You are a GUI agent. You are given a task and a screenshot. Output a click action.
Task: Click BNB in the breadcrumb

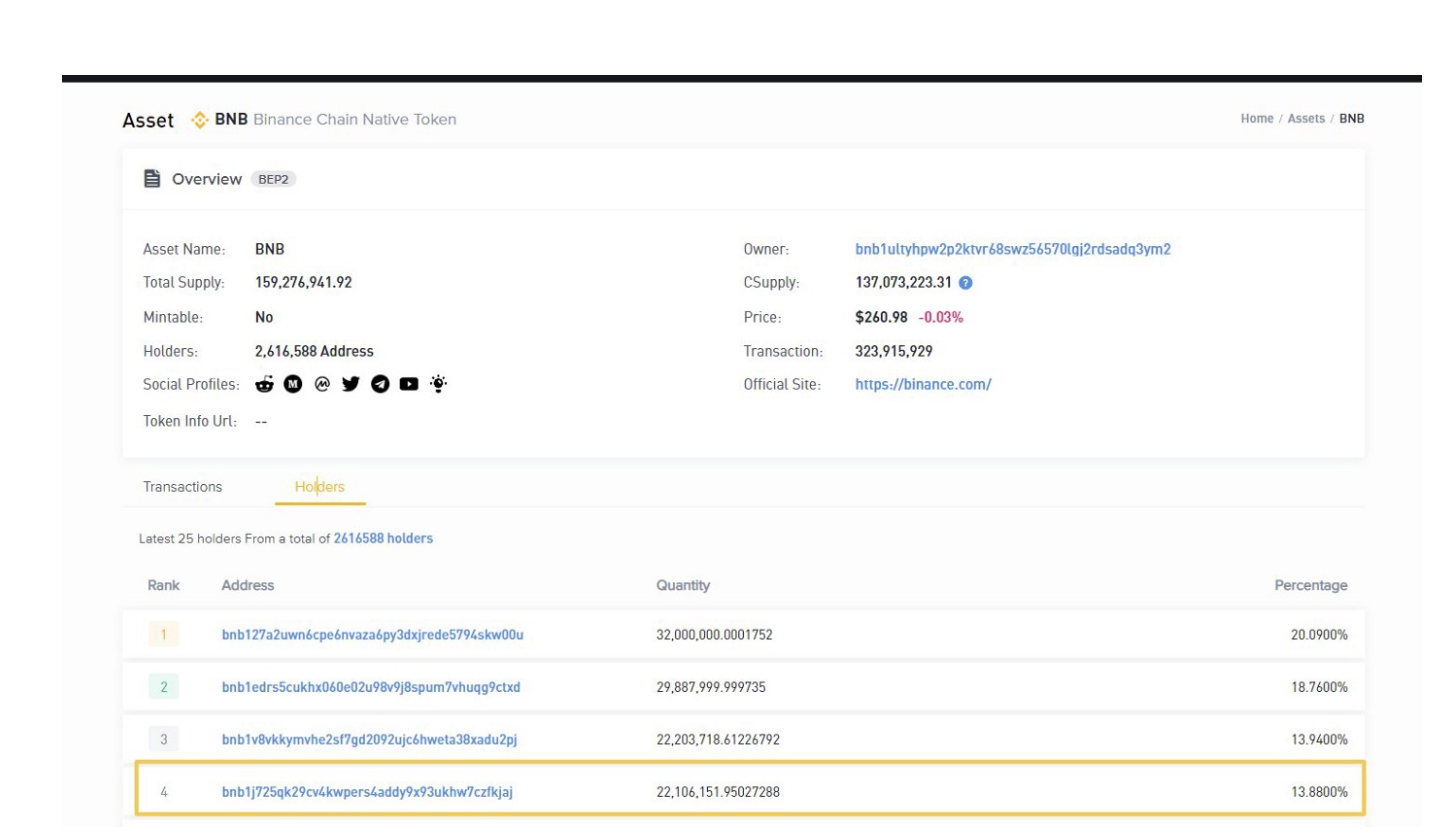point(1352,118)
